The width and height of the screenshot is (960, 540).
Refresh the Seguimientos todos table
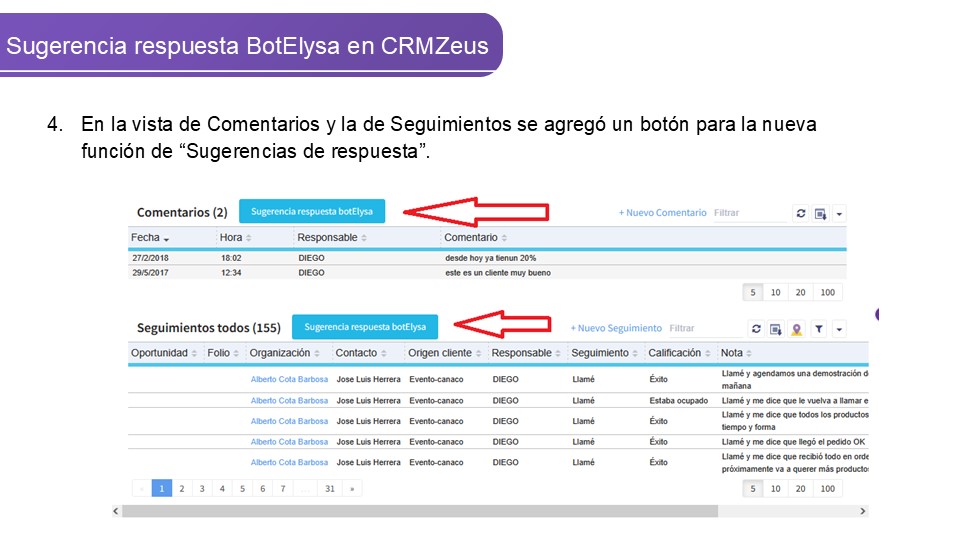pyautogui.click(x=757, y=328)
